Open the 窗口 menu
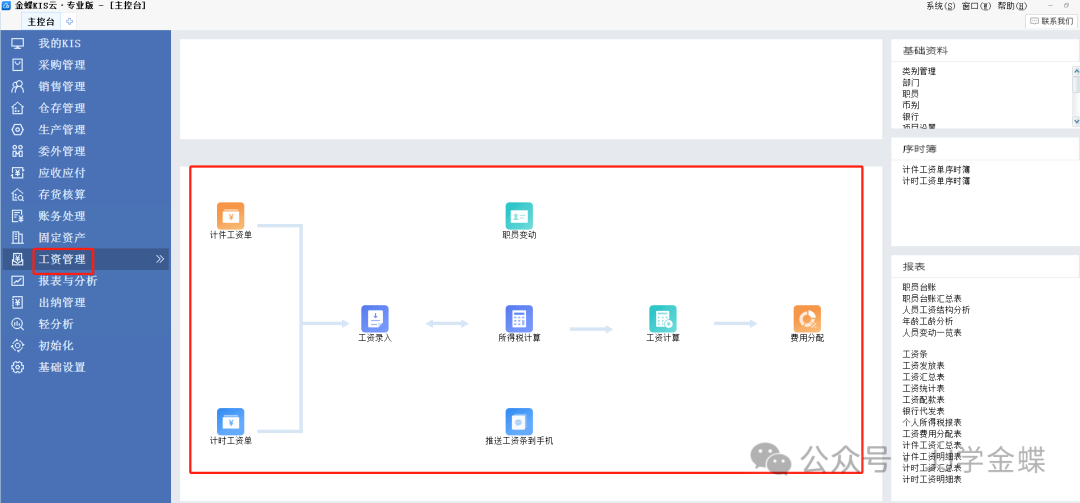Screen dimensions: 1080x503 (x=976, y=6)
